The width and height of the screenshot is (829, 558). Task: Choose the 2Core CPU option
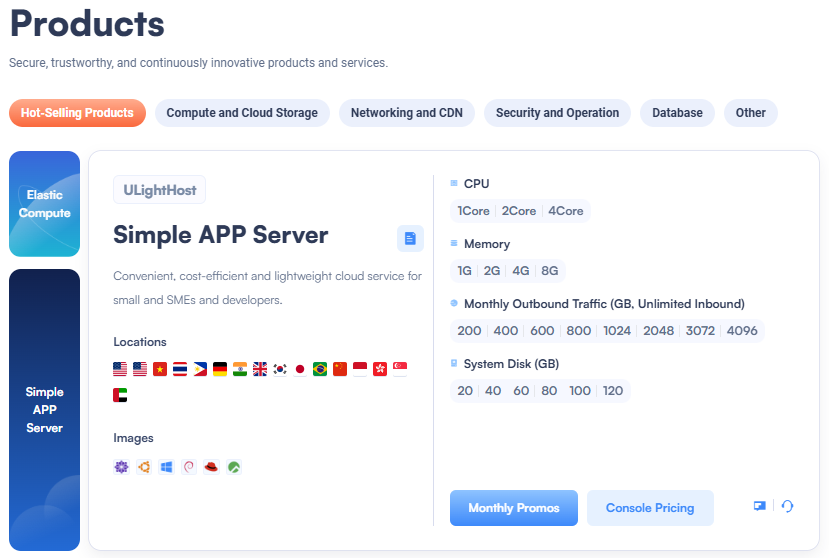[x=519, y=211]
